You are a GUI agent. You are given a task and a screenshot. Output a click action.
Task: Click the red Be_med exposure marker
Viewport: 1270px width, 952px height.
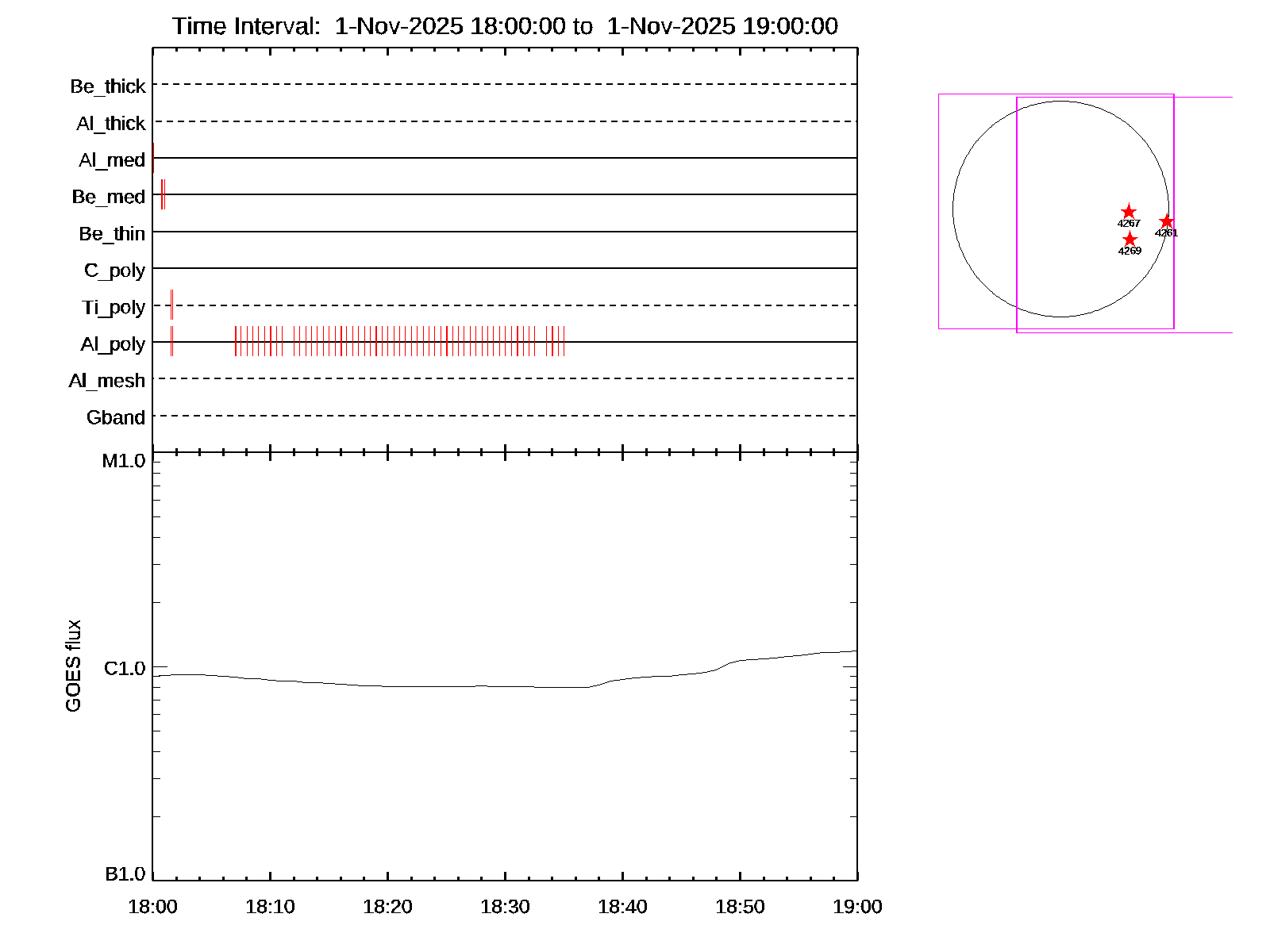tap(162, 194)
